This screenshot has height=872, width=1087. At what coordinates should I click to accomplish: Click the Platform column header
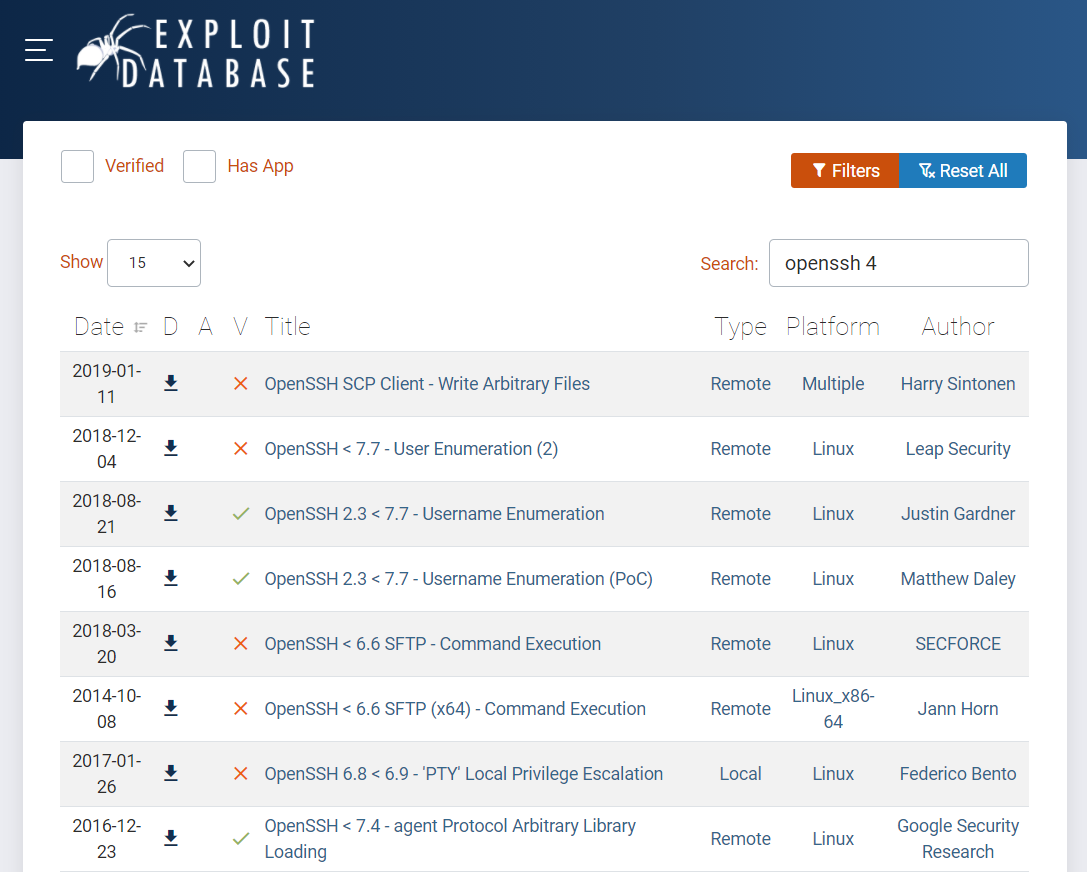833,326
